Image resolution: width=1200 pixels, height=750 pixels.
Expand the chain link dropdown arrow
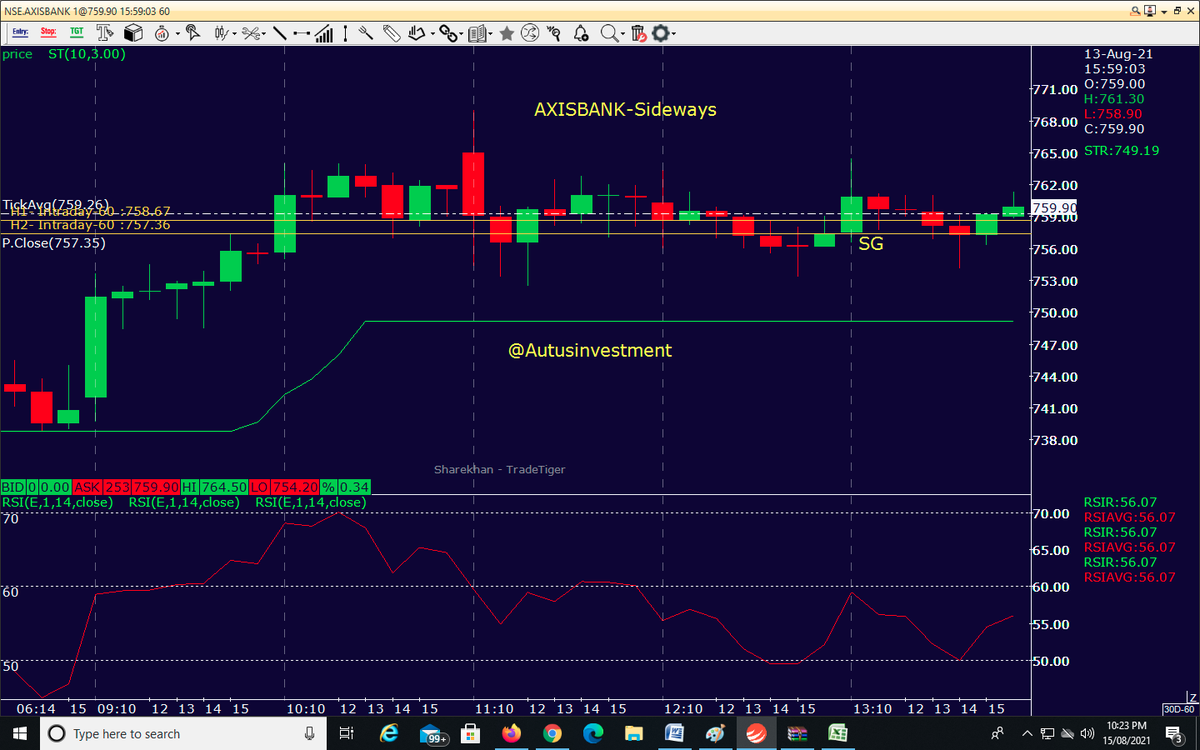click(462, 34)
